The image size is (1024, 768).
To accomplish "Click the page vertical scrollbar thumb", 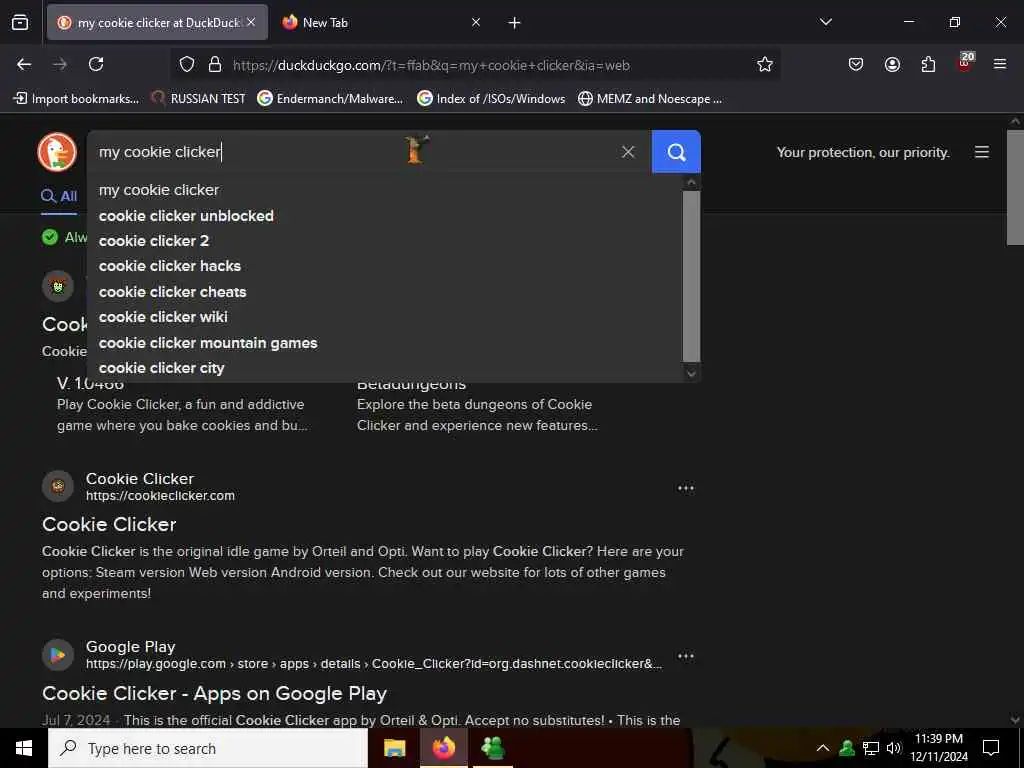I will (1016, 187).
